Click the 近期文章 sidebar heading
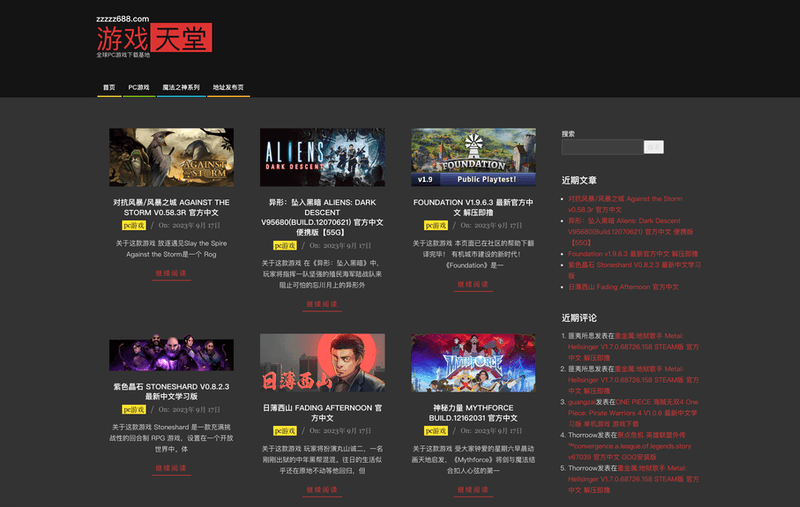Screen dimensions: 800x507 (x=579, y=180)
